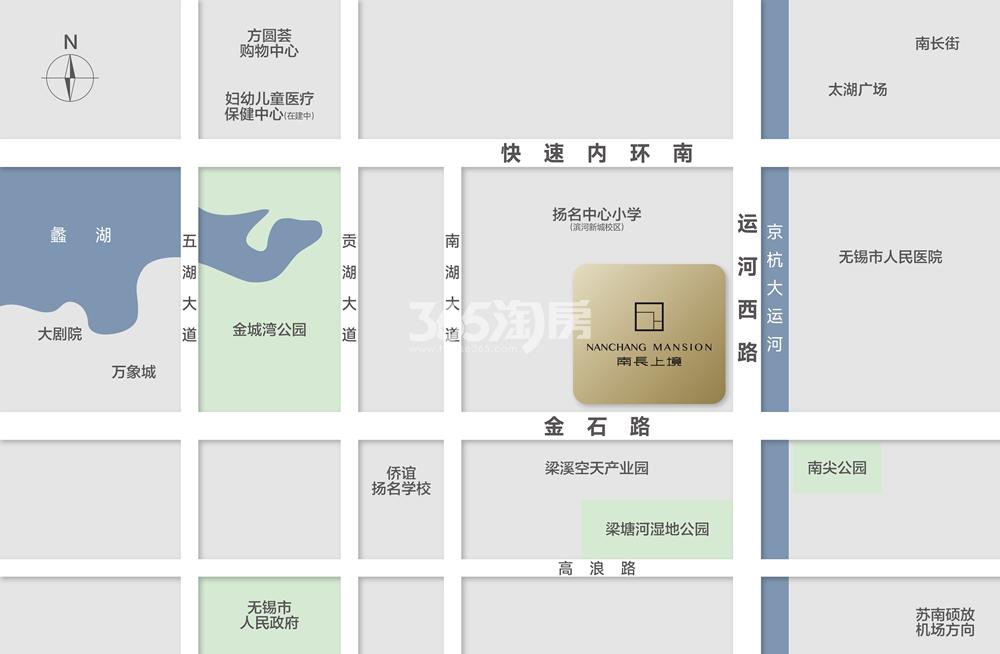Select the 五湖大道 vertical road label
Screen dimensions: 1000x654
(189, 287)
